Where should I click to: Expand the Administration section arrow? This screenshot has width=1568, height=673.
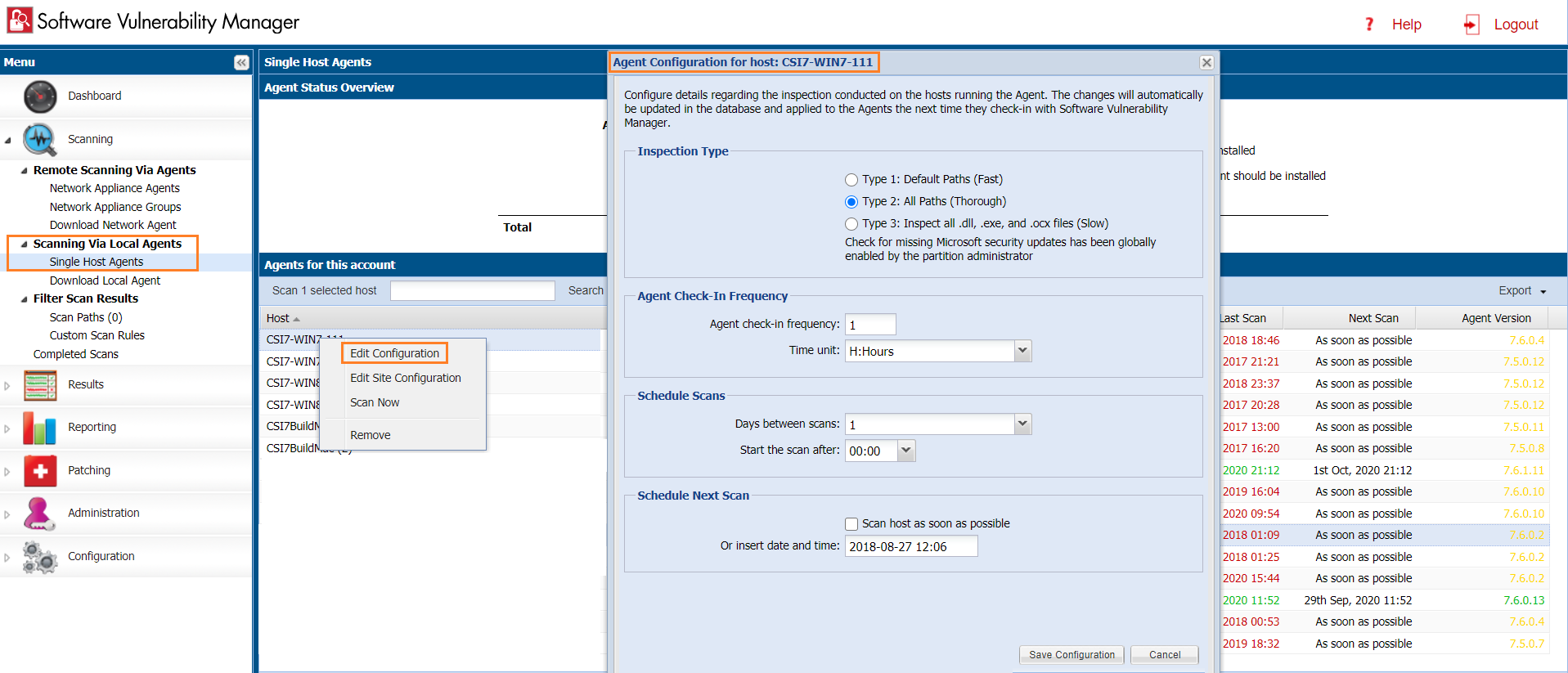tap(7, 514)
